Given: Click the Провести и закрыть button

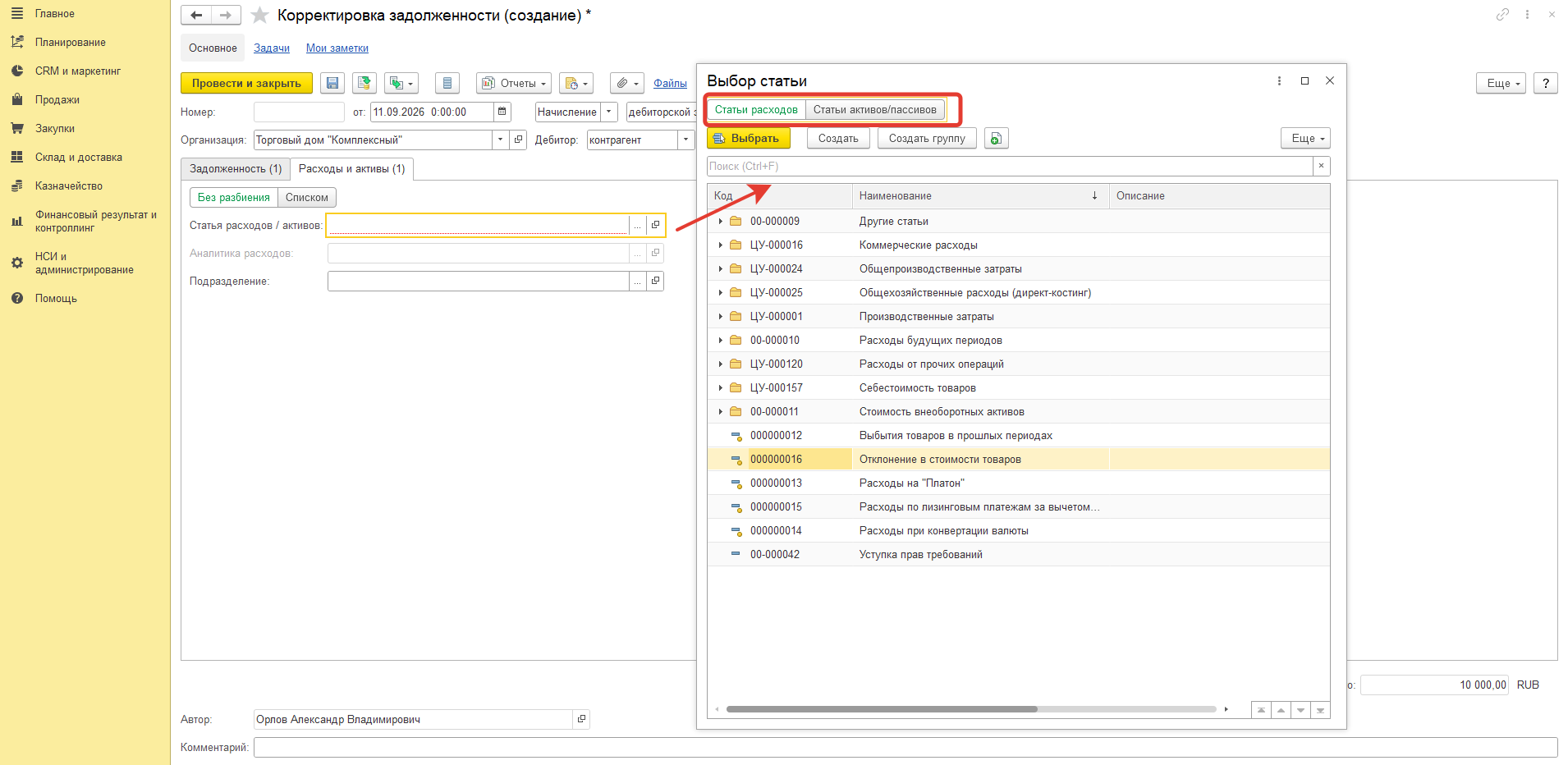Looking at the screenshot, I should pyautogui.click(x=246, y=83).
